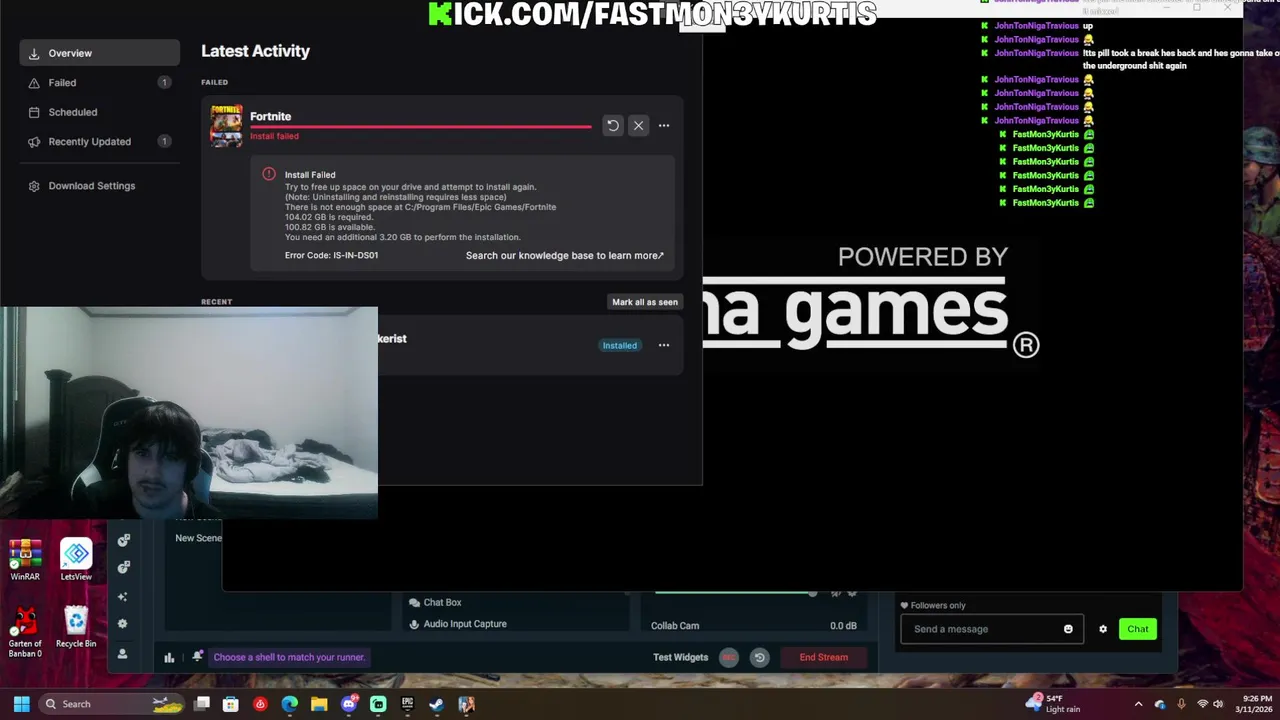Image resolution: width=1280 pixels, height=720 pixels.
Task: Open Steam from the taskbar
Action: [x=437, y=704]
